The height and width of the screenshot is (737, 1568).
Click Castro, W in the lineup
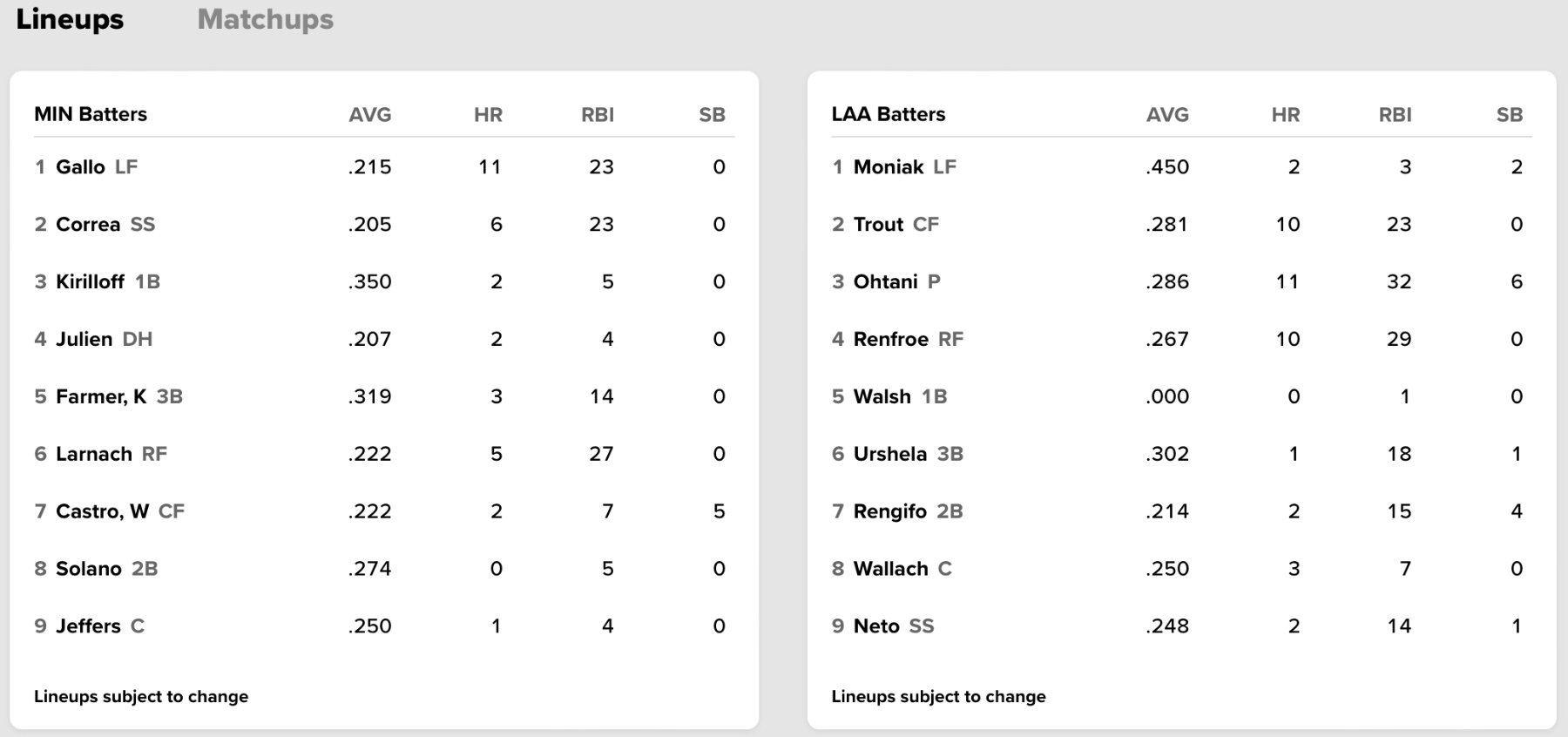click(x=102, y=511)
